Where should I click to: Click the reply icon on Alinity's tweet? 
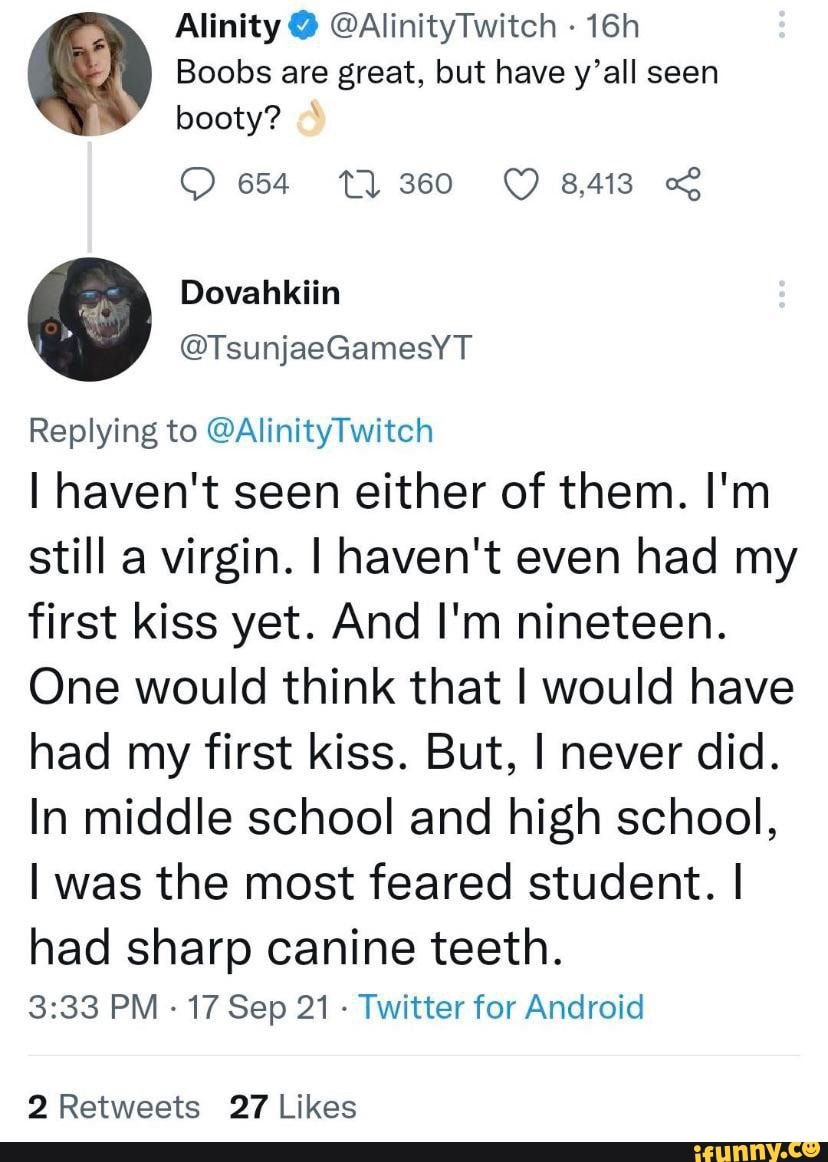[197, 183]
